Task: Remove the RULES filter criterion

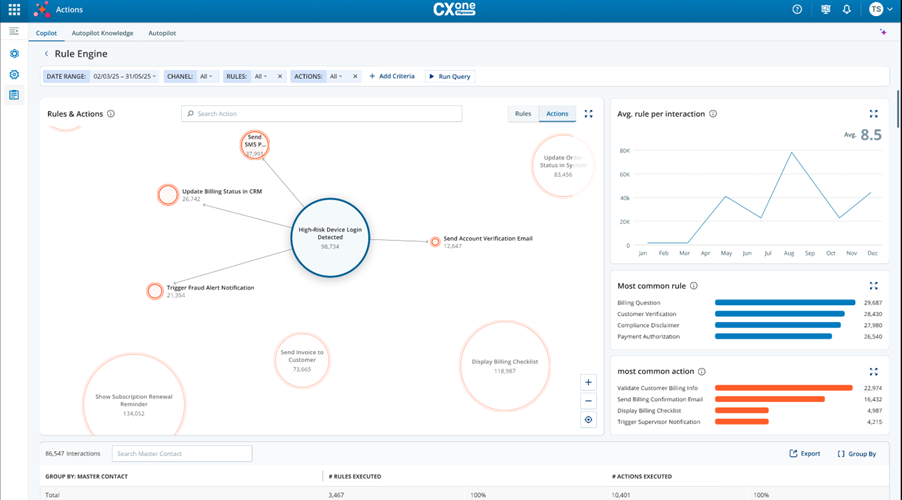Action: click(x=280, y=76)
